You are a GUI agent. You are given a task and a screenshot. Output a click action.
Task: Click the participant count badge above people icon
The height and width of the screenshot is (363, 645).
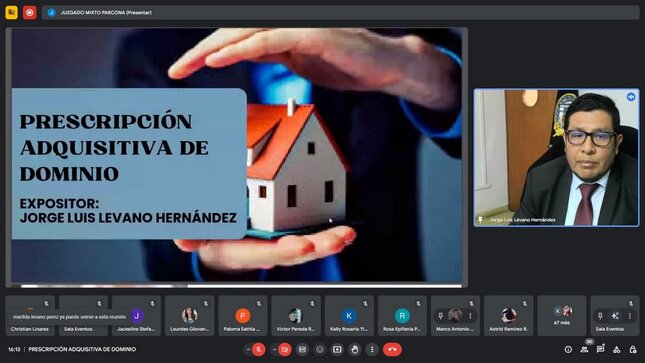(x=589, y=342)
